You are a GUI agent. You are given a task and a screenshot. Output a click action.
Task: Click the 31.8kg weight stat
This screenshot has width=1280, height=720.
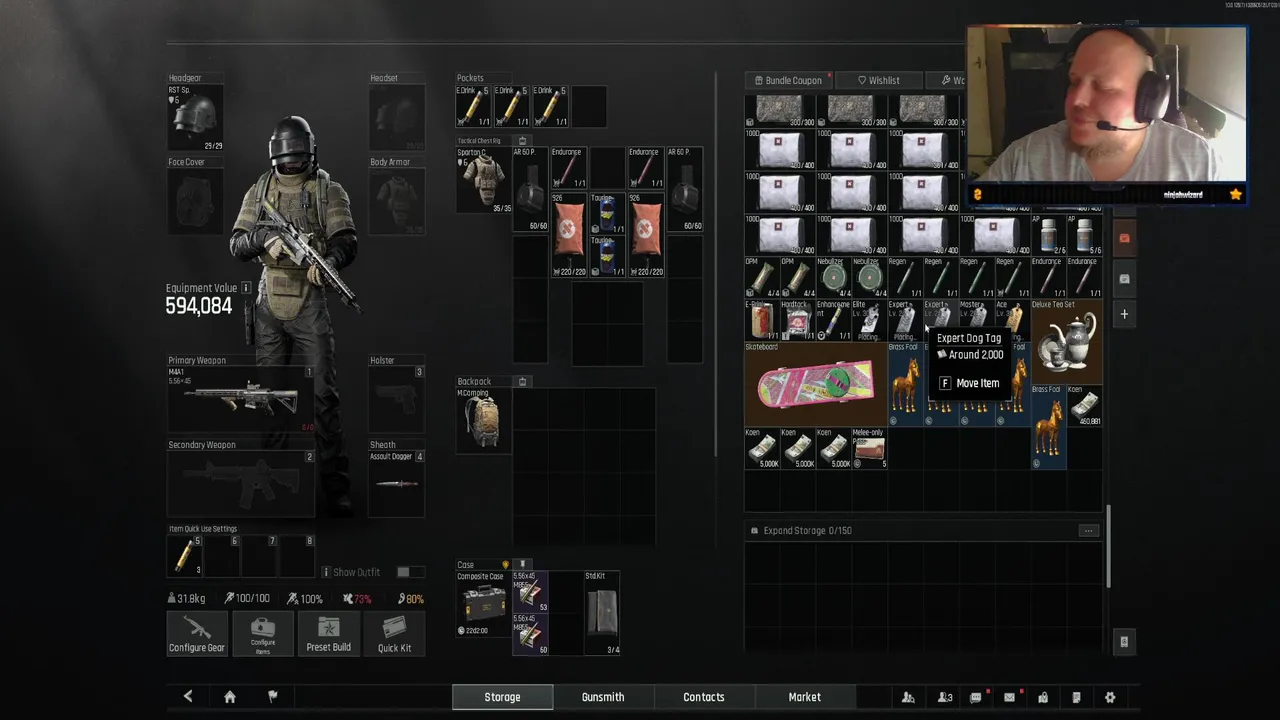pos(187,599)
